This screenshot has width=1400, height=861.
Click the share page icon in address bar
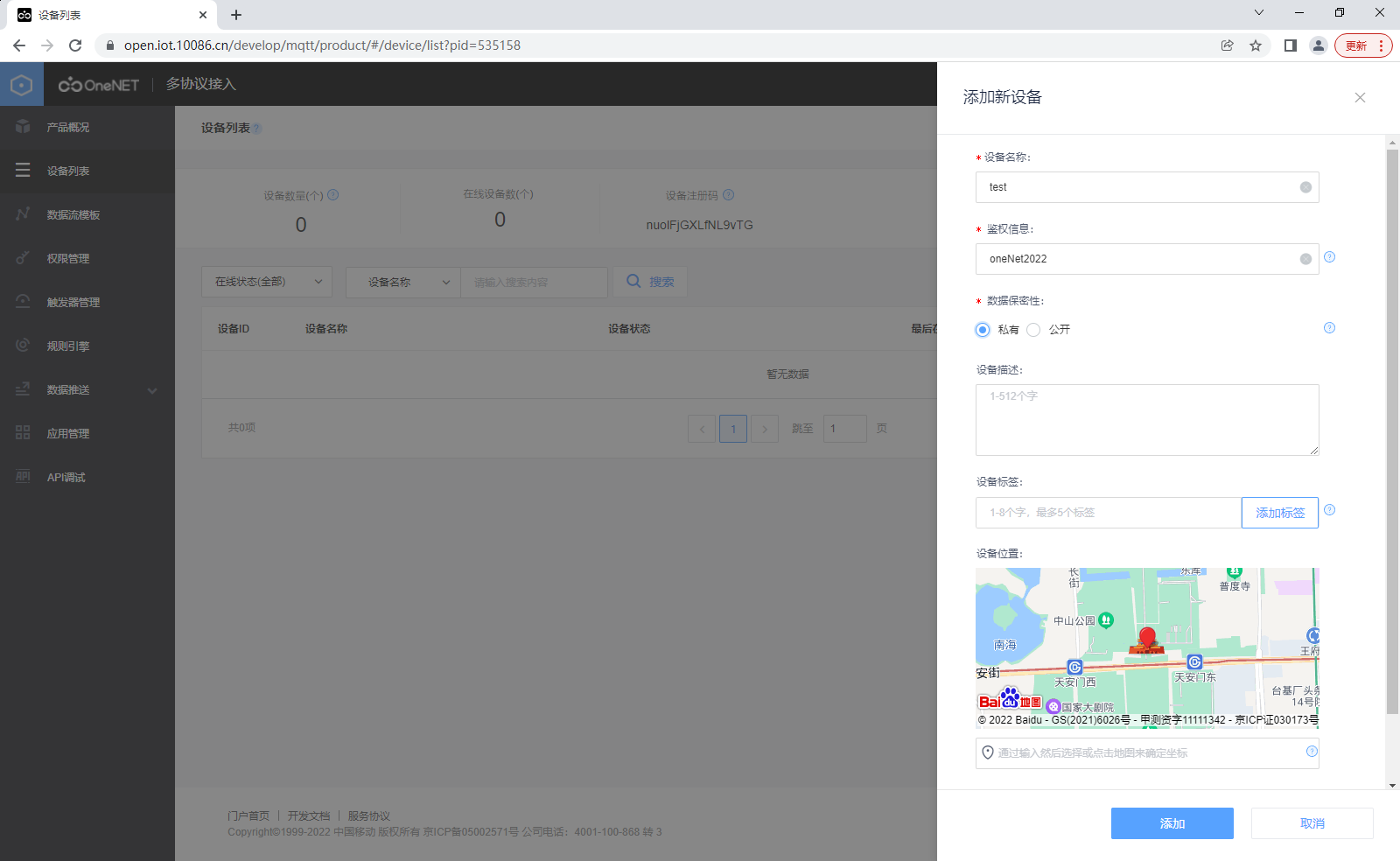(x=1228, y=45)
